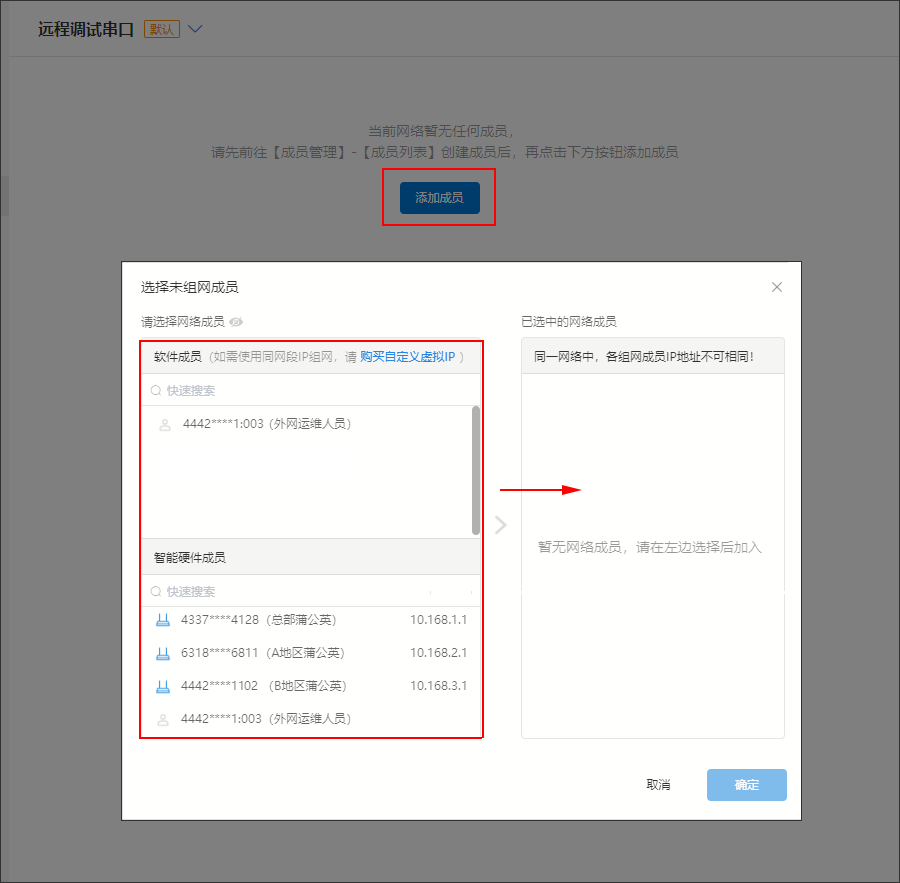
Task: Select hardware member 6318****6811 (A地区蒲公英)
Action: pos(311,653)
